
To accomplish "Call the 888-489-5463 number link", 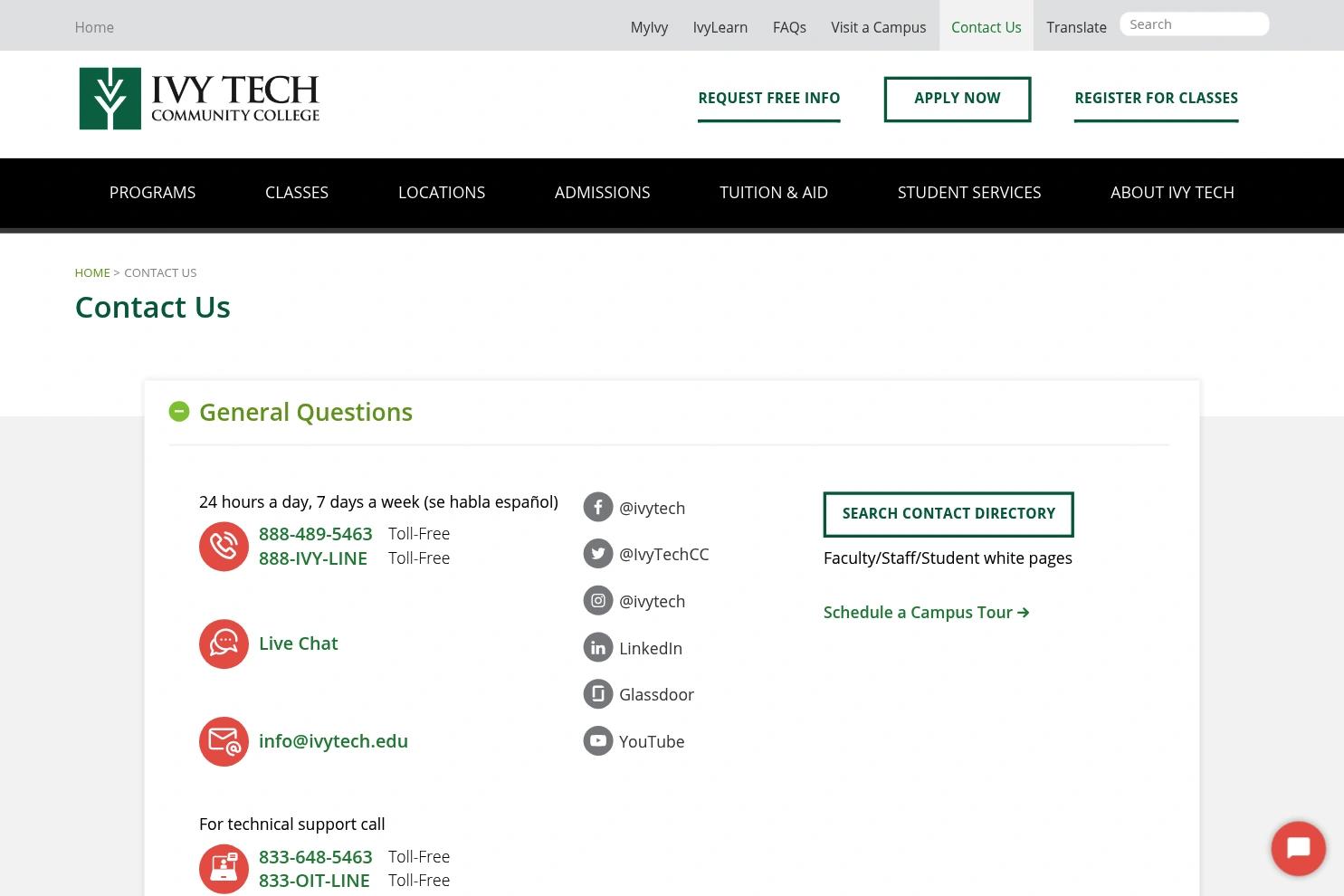I will pyautogui.click(x=316, y=534).
